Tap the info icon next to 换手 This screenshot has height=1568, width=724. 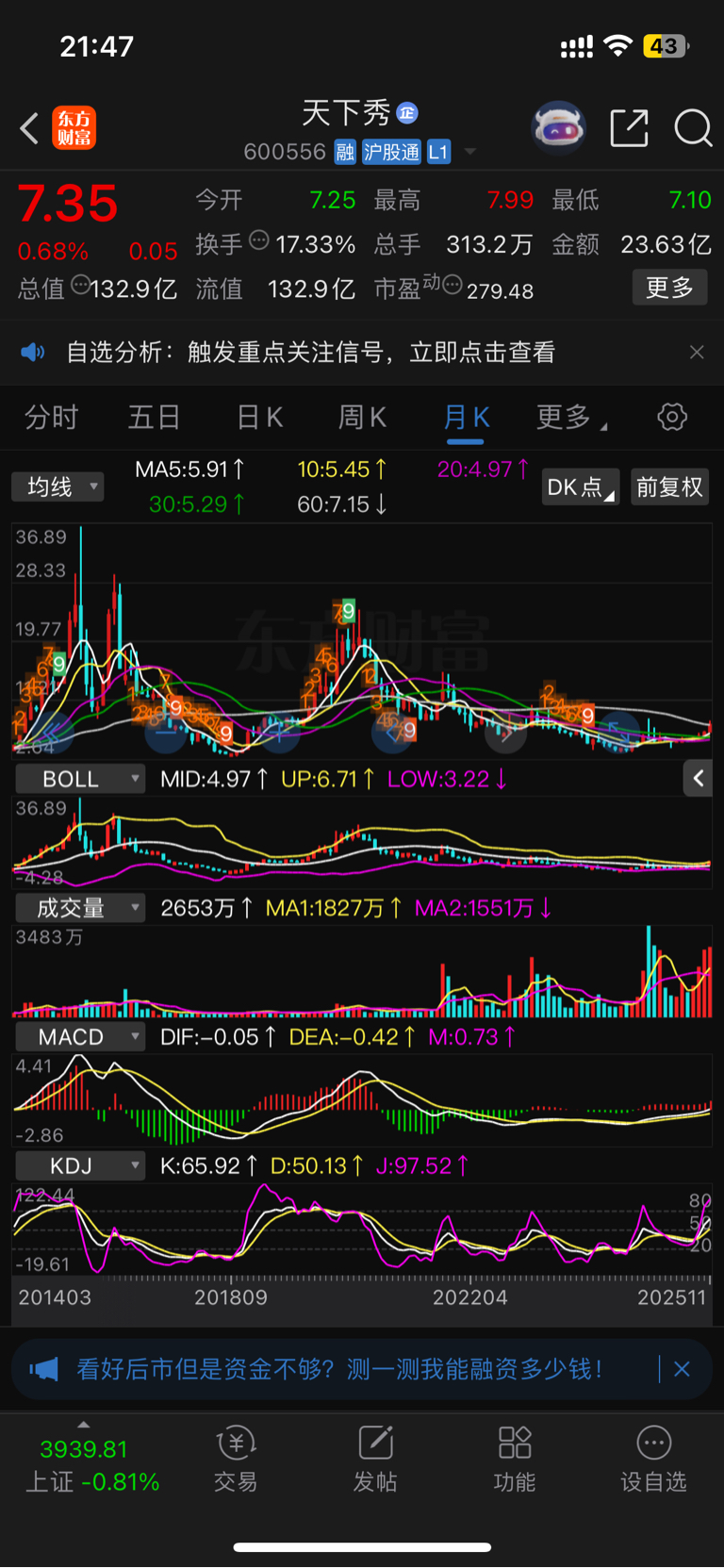(x=258, y=240)
